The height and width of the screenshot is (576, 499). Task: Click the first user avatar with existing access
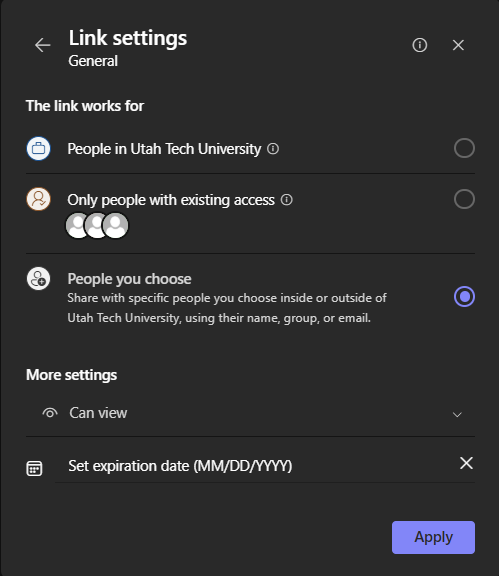76,225
